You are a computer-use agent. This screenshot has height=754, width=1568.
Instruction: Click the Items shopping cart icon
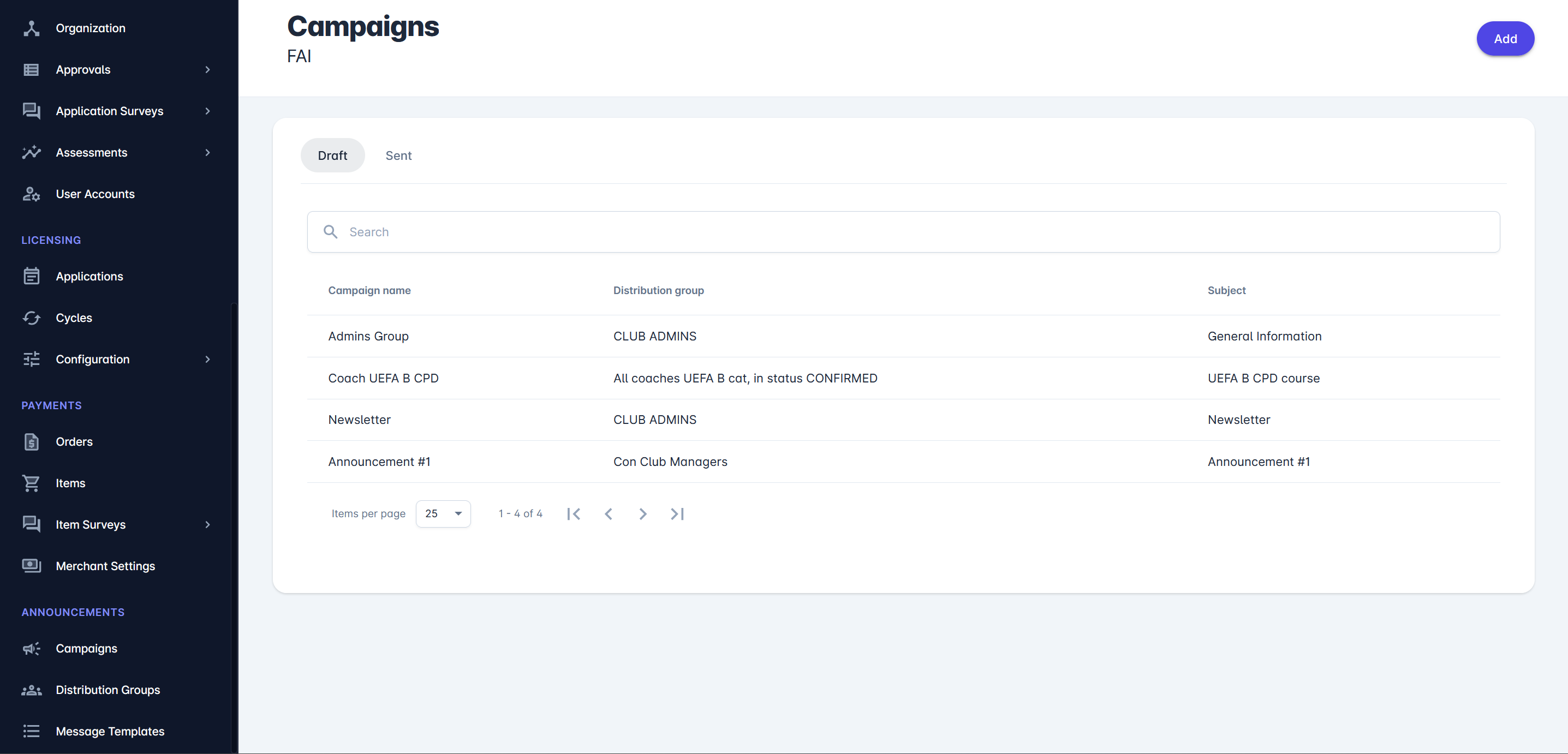[x=31, y=483]
